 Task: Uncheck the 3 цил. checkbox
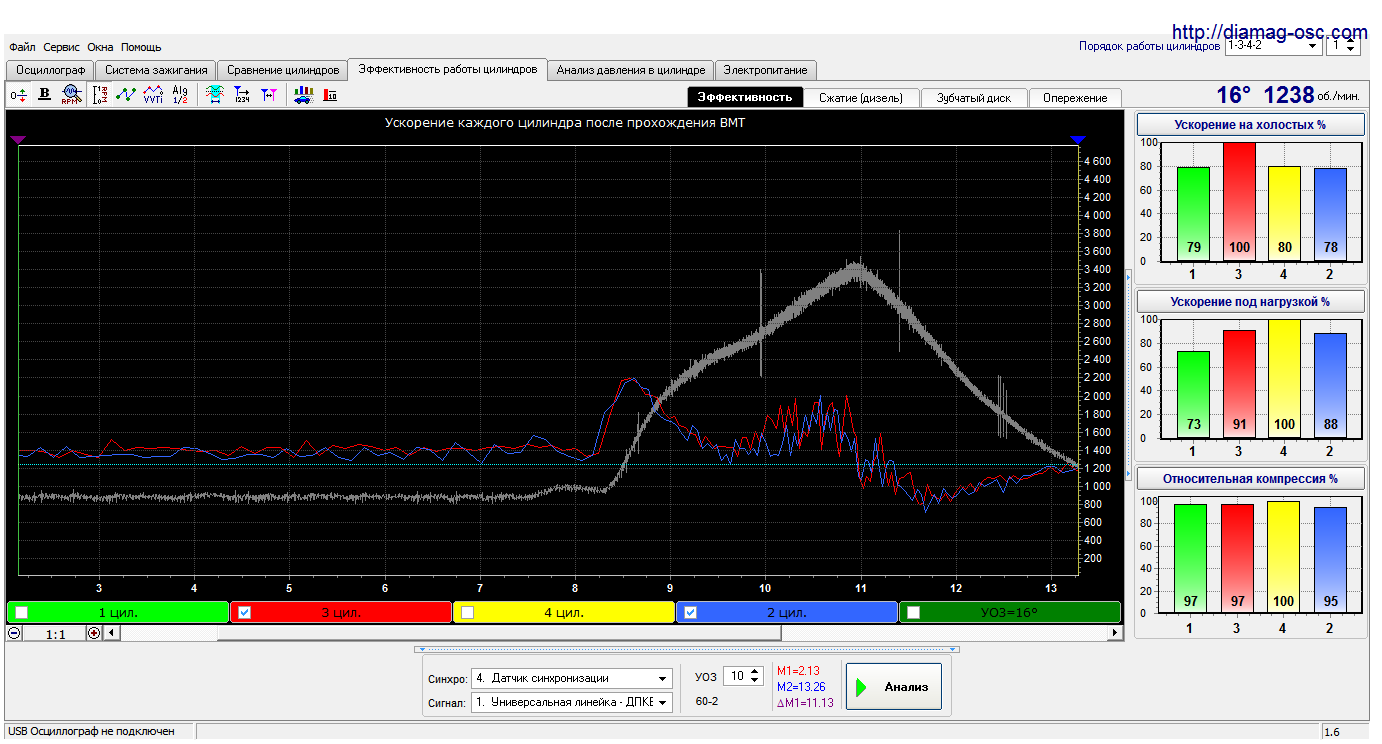point(244,613)
